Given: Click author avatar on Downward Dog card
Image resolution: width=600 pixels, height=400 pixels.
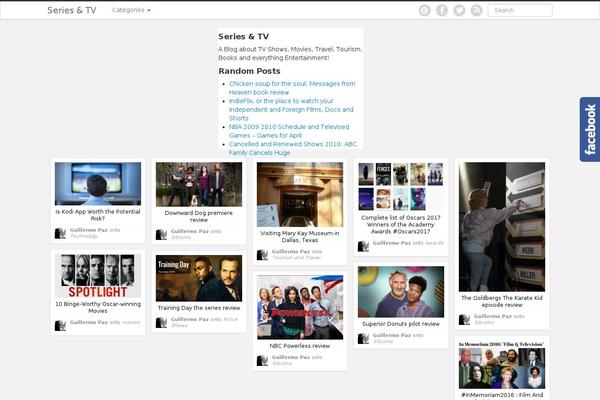Looking at the screenshot, I should [x=161, y=234].
